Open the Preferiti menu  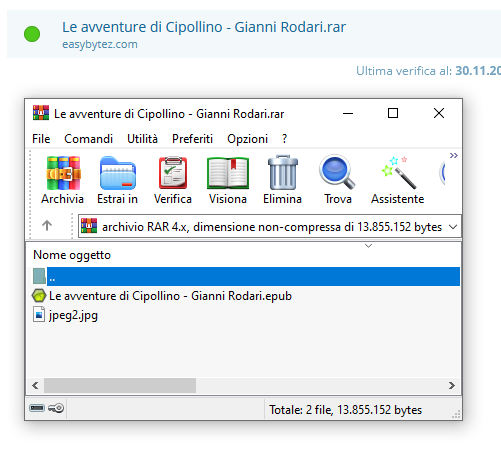click(x=192, y=139)
